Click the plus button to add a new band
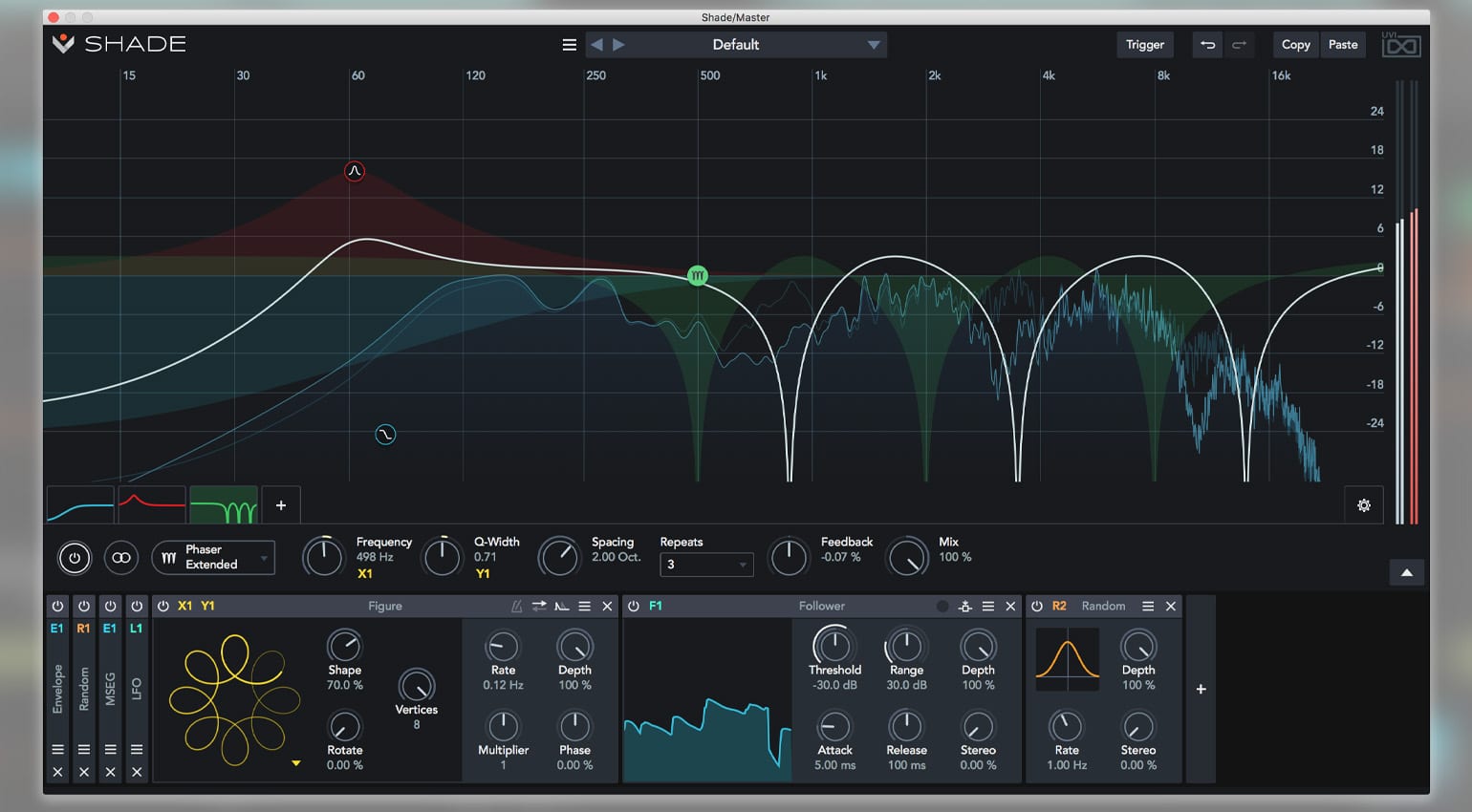Viewport: 1472px width, 812px height. coord(281,504)
